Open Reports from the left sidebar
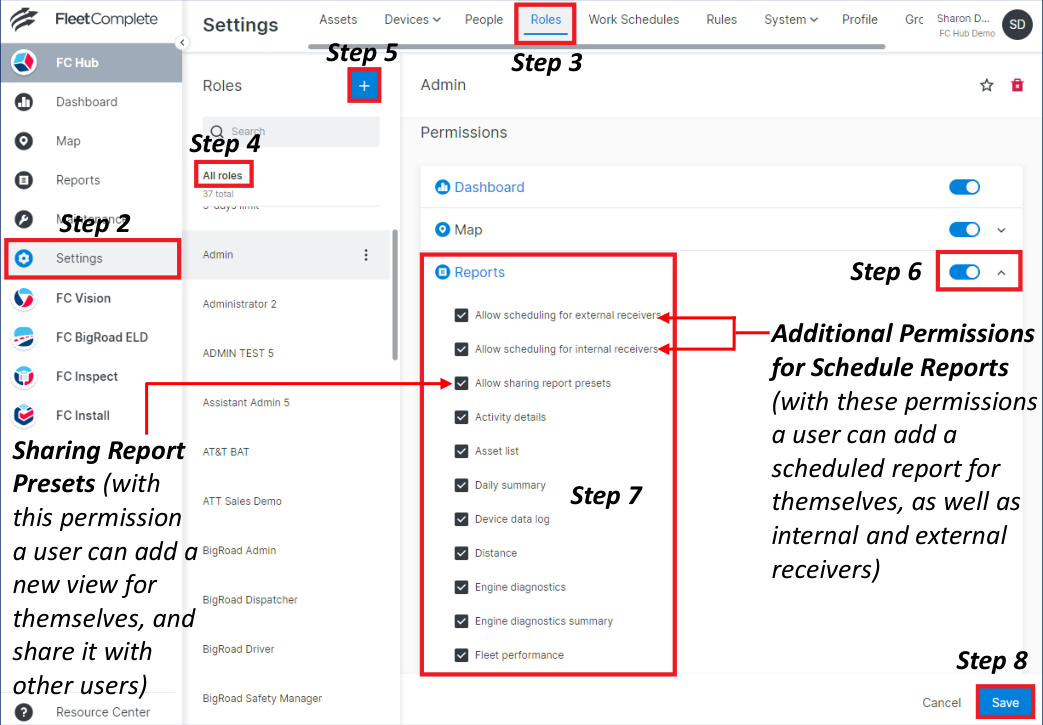The width and height of the screenshot is (1043, 725). (x=23, y=179)
